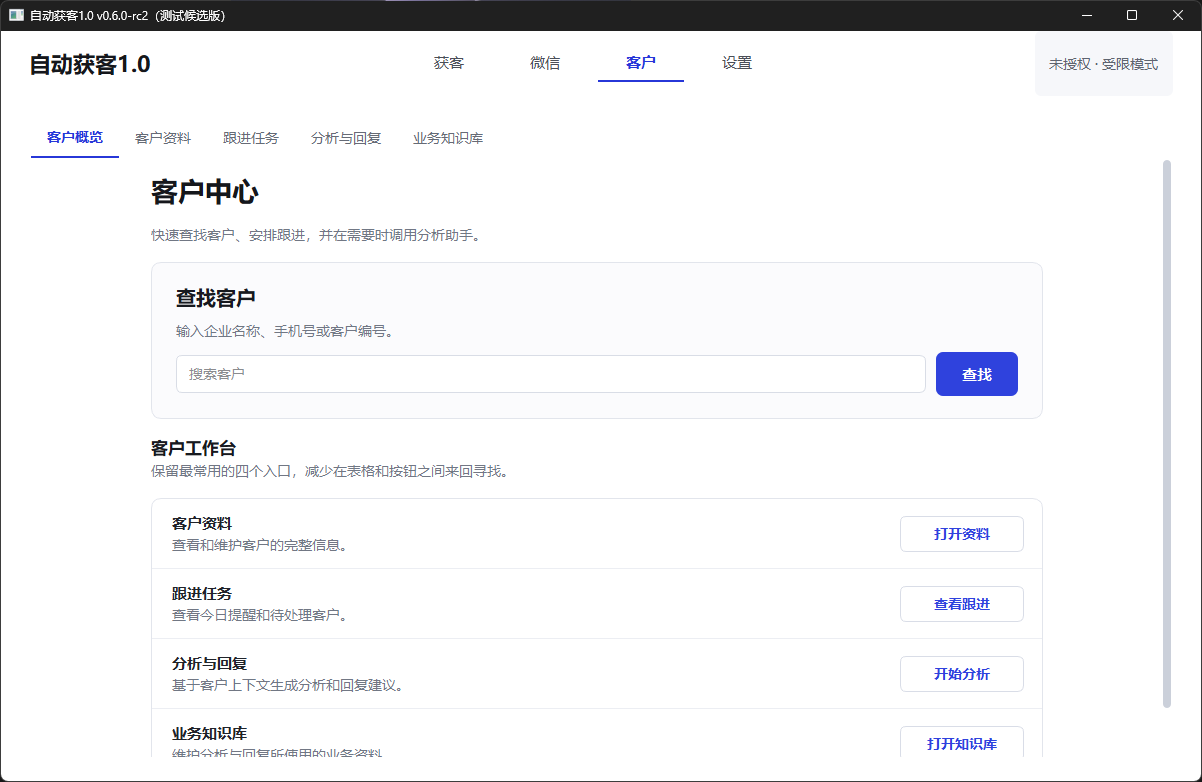Viewport: 1202px width, 782px height.
Task: Click the 客户工作台 heading
Action: (194, 448)
